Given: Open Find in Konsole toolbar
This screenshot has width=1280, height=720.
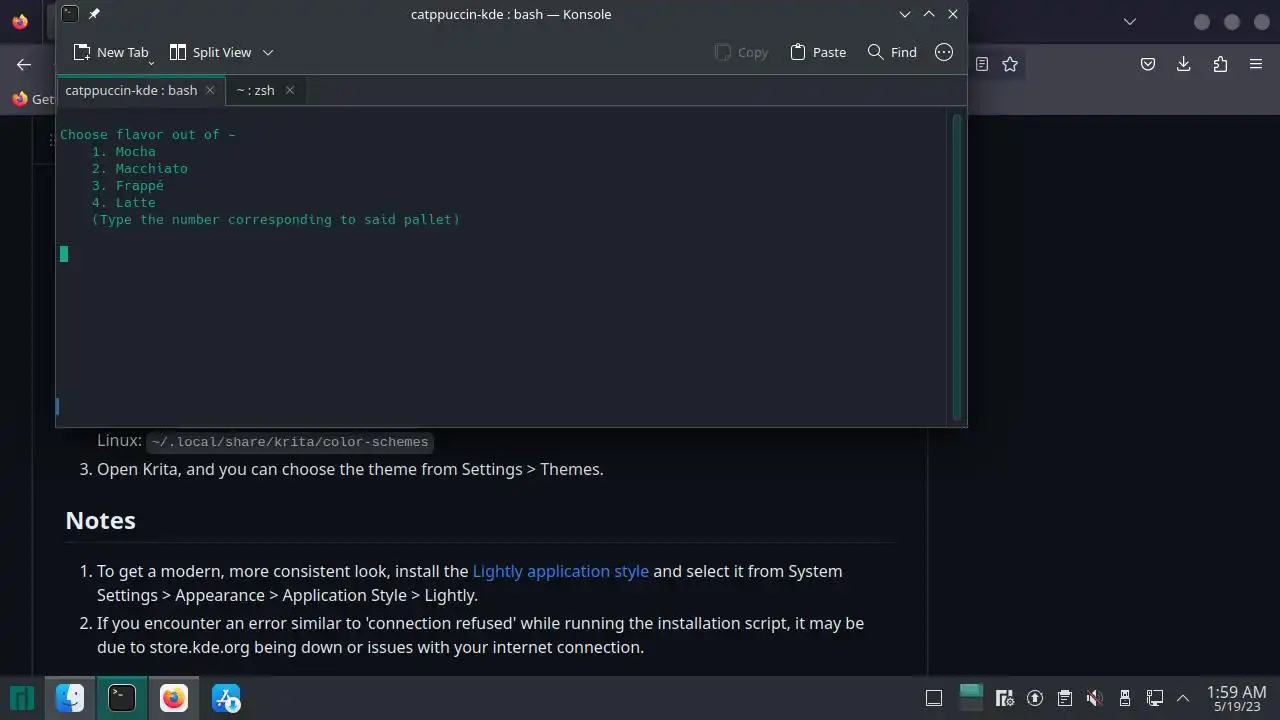Looking at the screenshot, I should click(892, 52).
